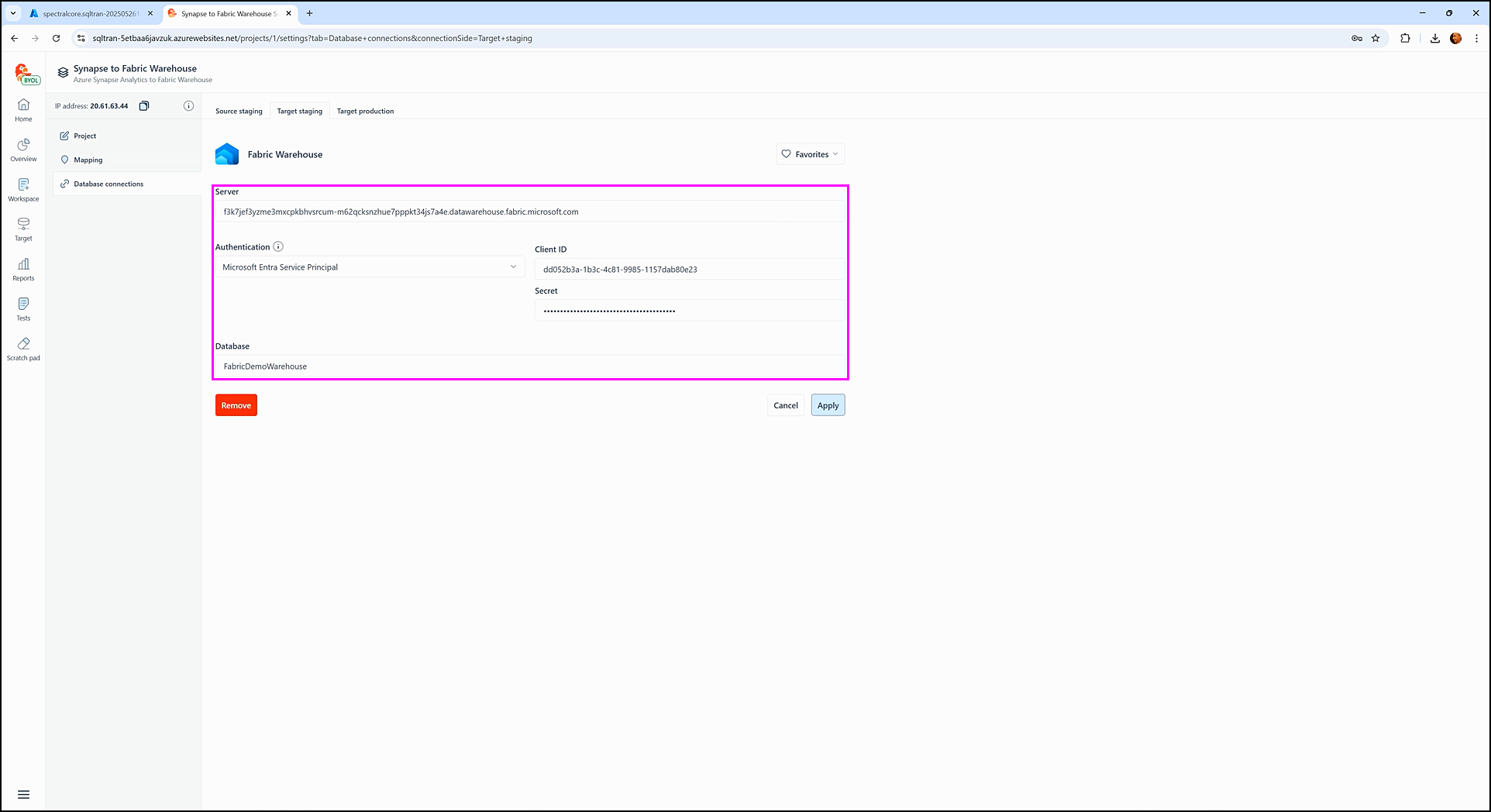Screen dimensions: 1491x812
Task: Click the Server address input field
Action: (529, 212)
